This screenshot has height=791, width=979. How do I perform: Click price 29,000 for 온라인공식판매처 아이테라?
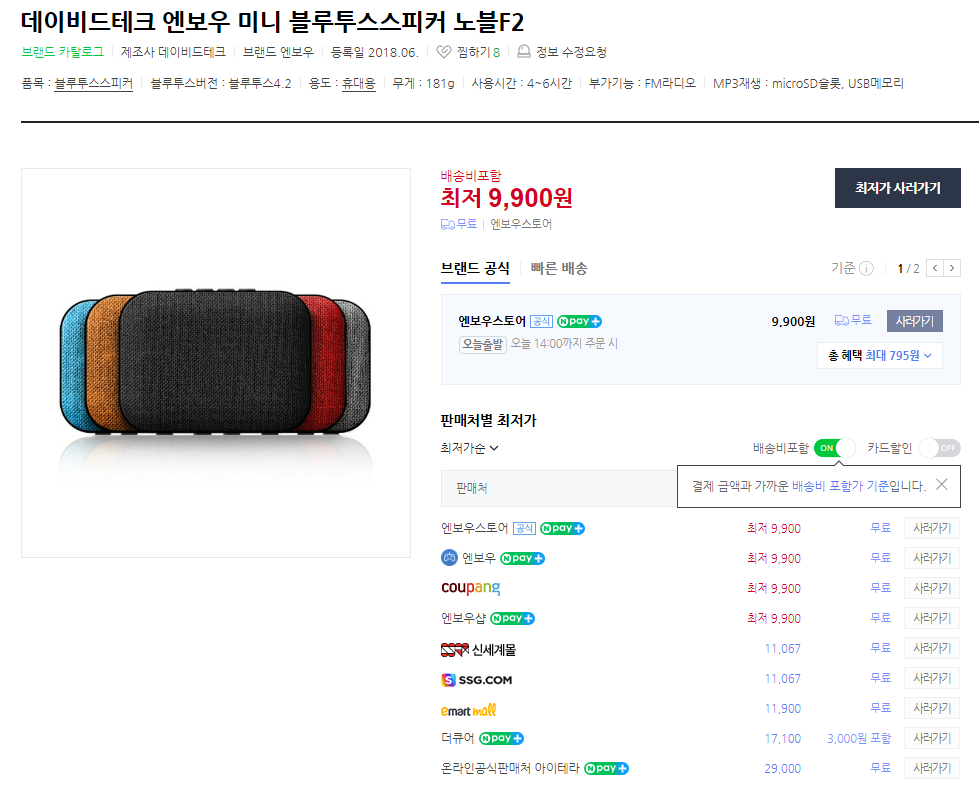pyautogui.click(x=782, y=769)
